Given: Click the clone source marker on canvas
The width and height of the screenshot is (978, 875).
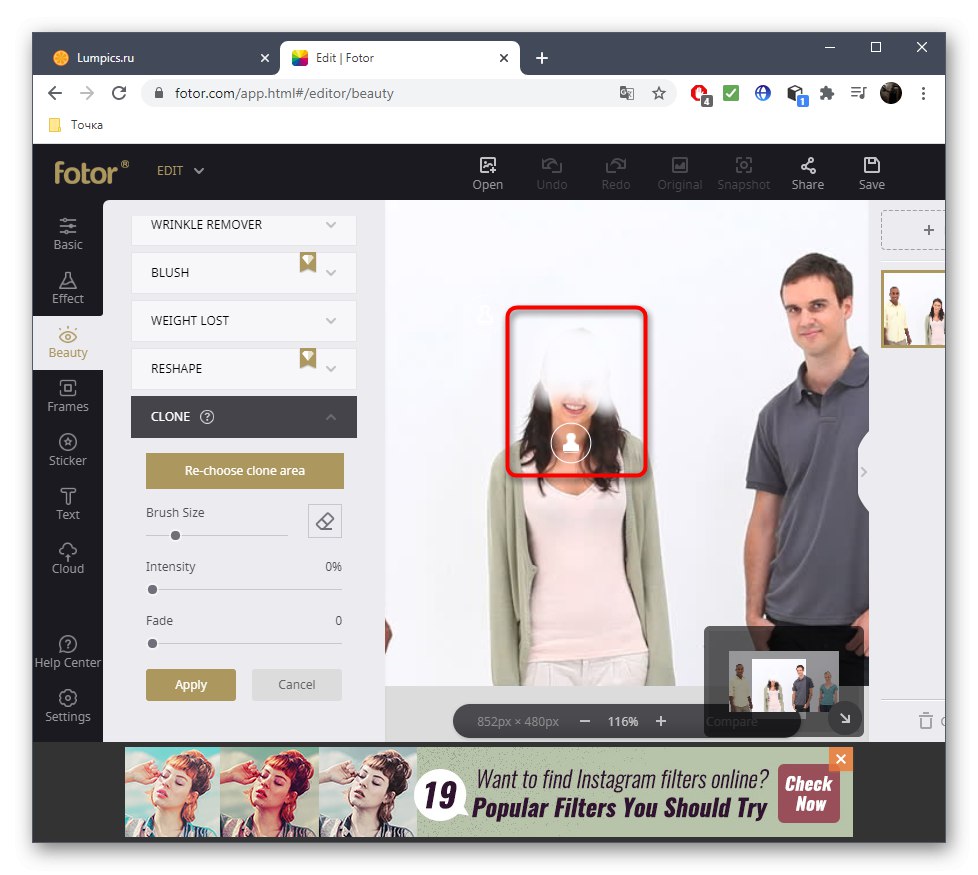Looking at the screenshot, I should pyautogui.click(x=571, y=443).
